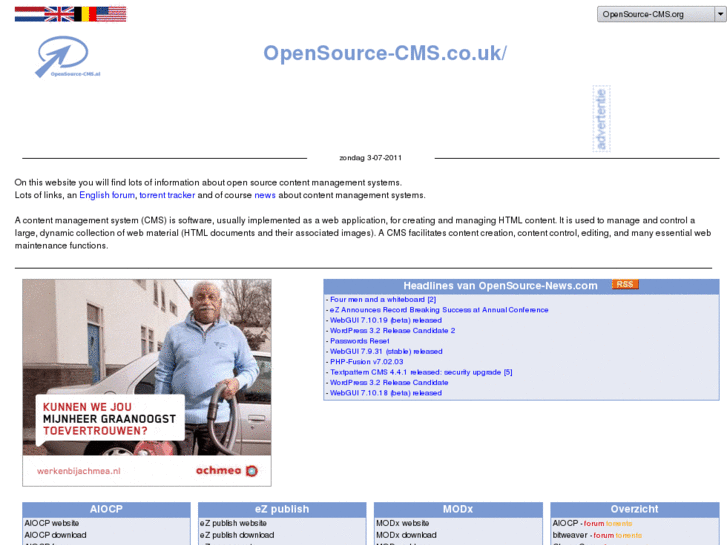Click the Overzicht column header
Viewport: 727px width, 545px height.
(634, 509)
